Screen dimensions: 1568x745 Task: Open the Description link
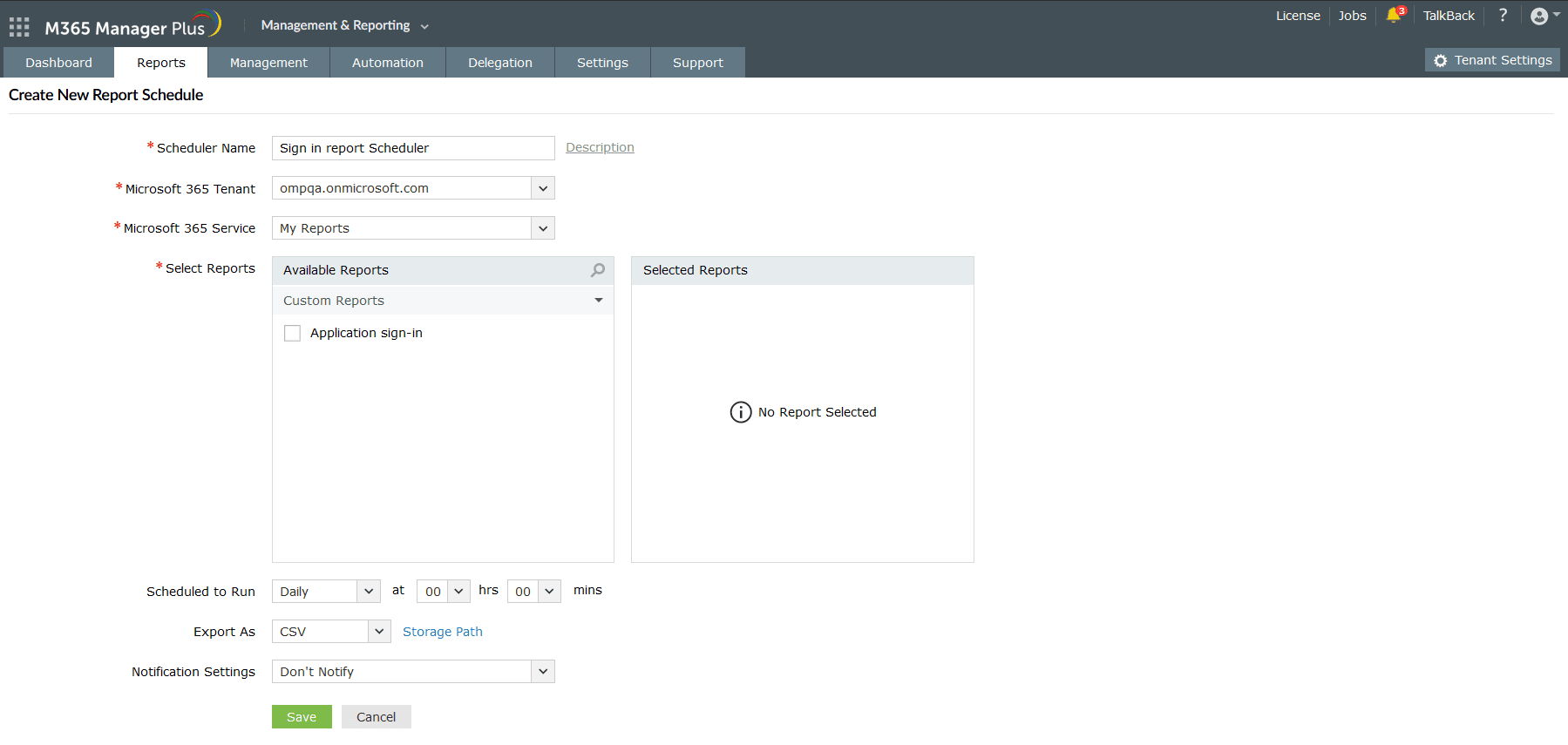(x=600, y=147)
